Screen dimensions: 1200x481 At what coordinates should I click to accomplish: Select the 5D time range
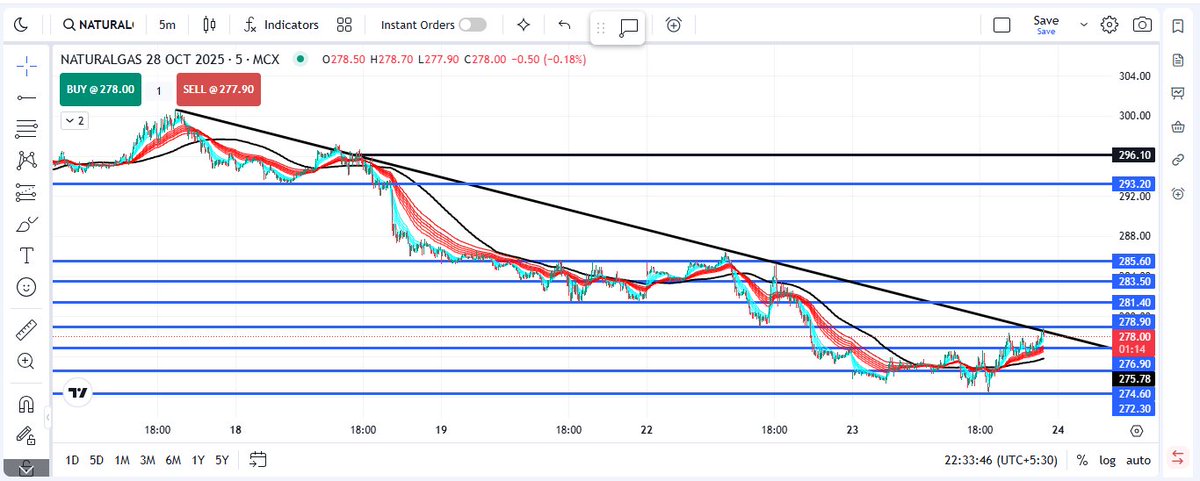pos(97,460)
